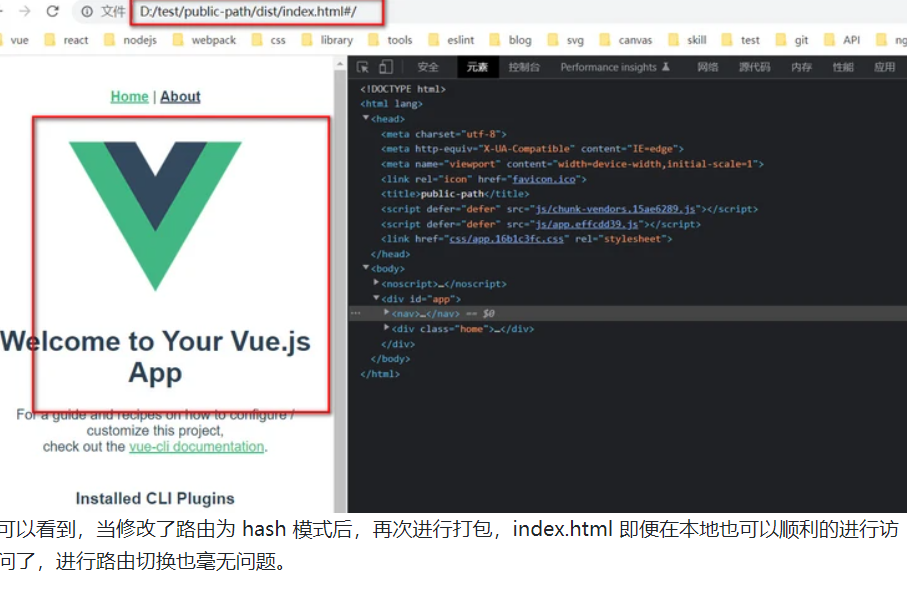Switch to the 应用 DevTools tab
907x590 pixels.
pos(884,67)
